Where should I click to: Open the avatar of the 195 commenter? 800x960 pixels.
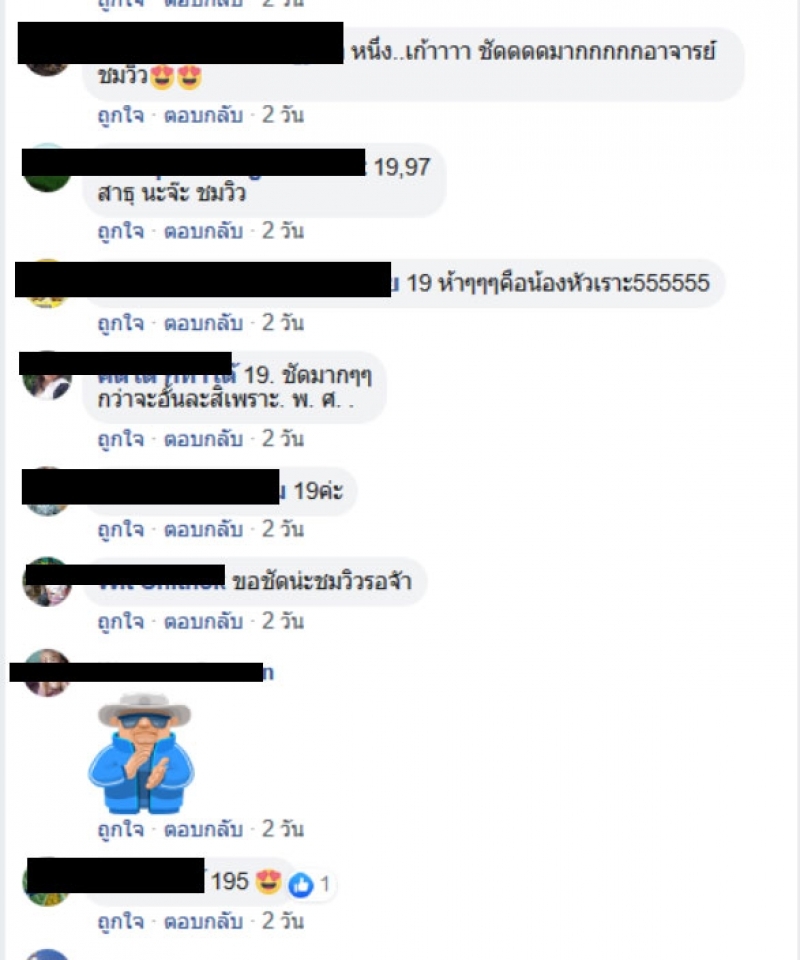coord(47,882)
